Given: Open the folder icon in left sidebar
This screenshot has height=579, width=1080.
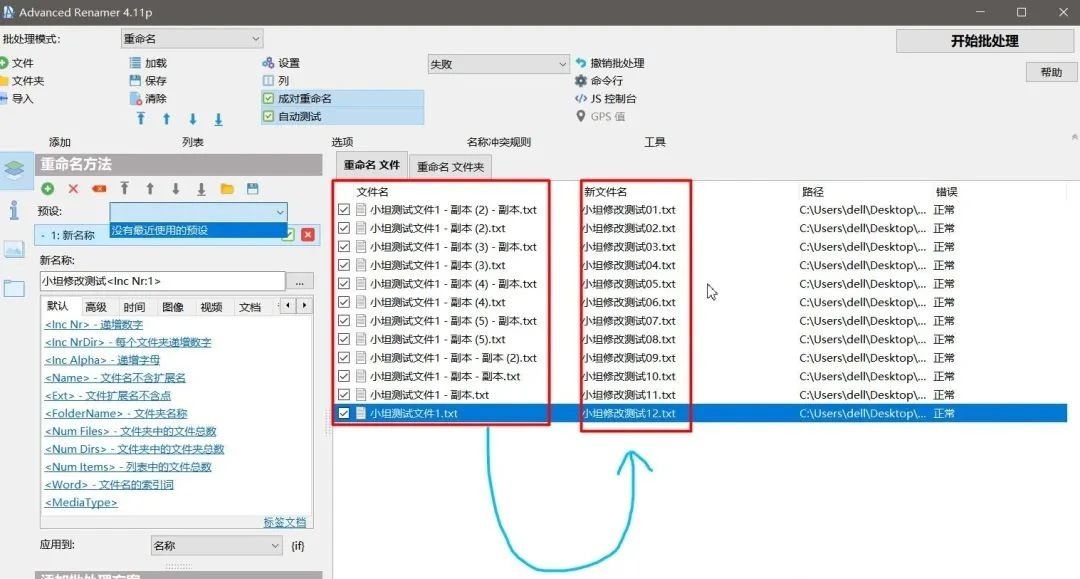Looking at the screenshot, I should [14, 288].
